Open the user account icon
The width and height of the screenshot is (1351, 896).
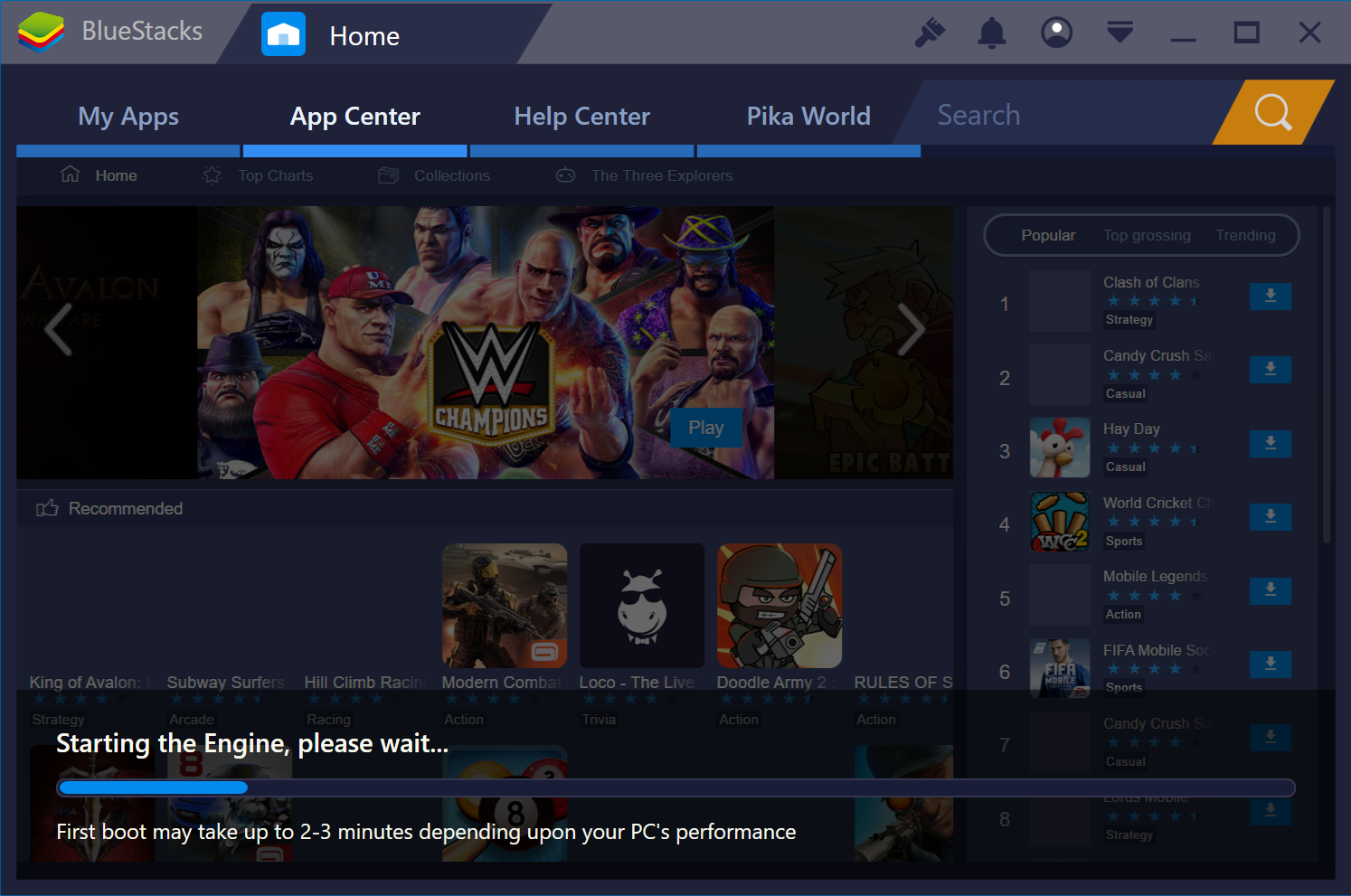pos(1056,33)
